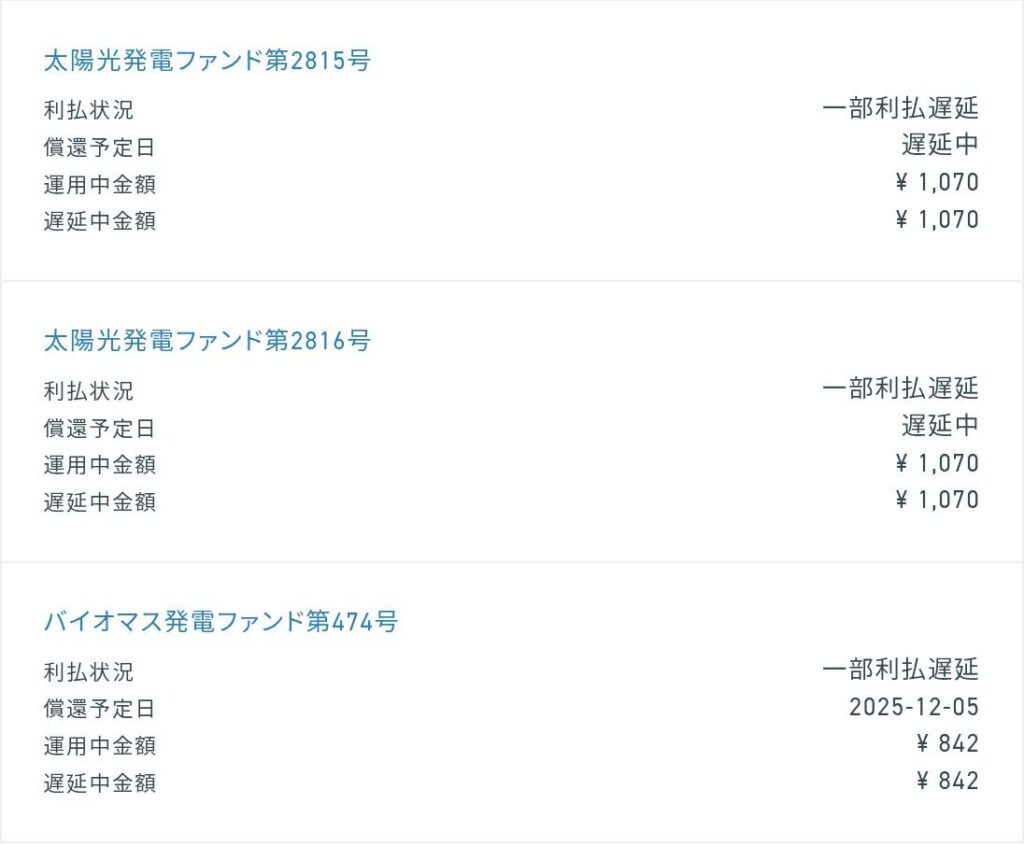Screen dimensions: 1024x846
Task: Click 償還予定日 label in fund 第2816号 card
Action: pos(100,429)
